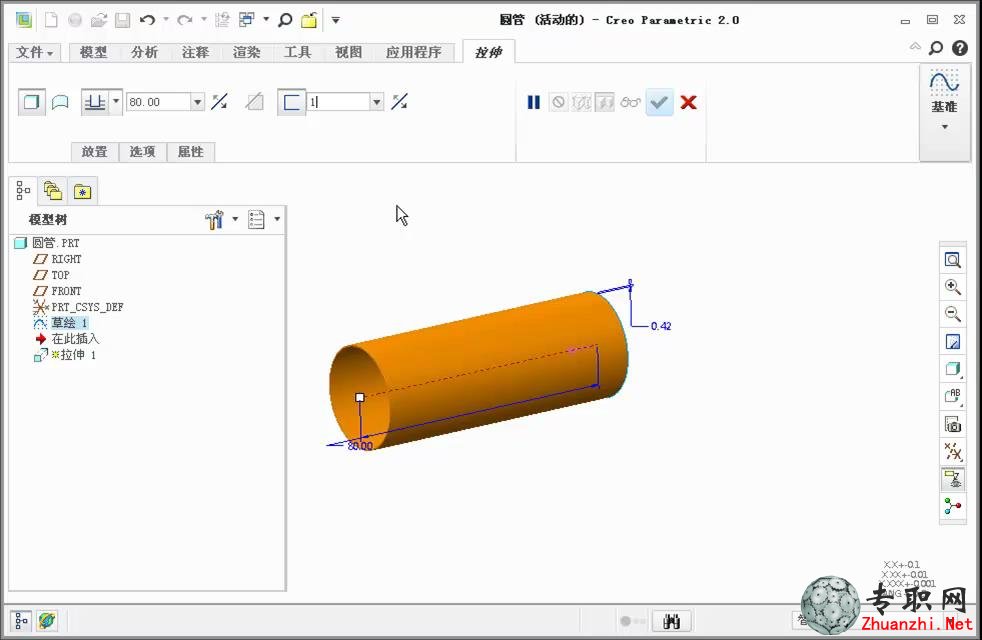Open the thickness value dropdown
This screenshot has height=640, width=982.
376,102
